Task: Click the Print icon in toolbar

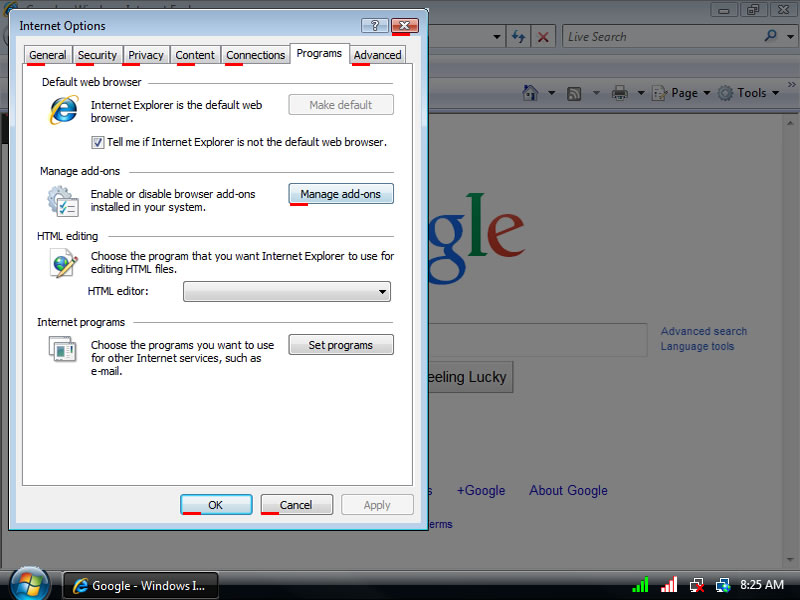Action: (x=619, y=93)
